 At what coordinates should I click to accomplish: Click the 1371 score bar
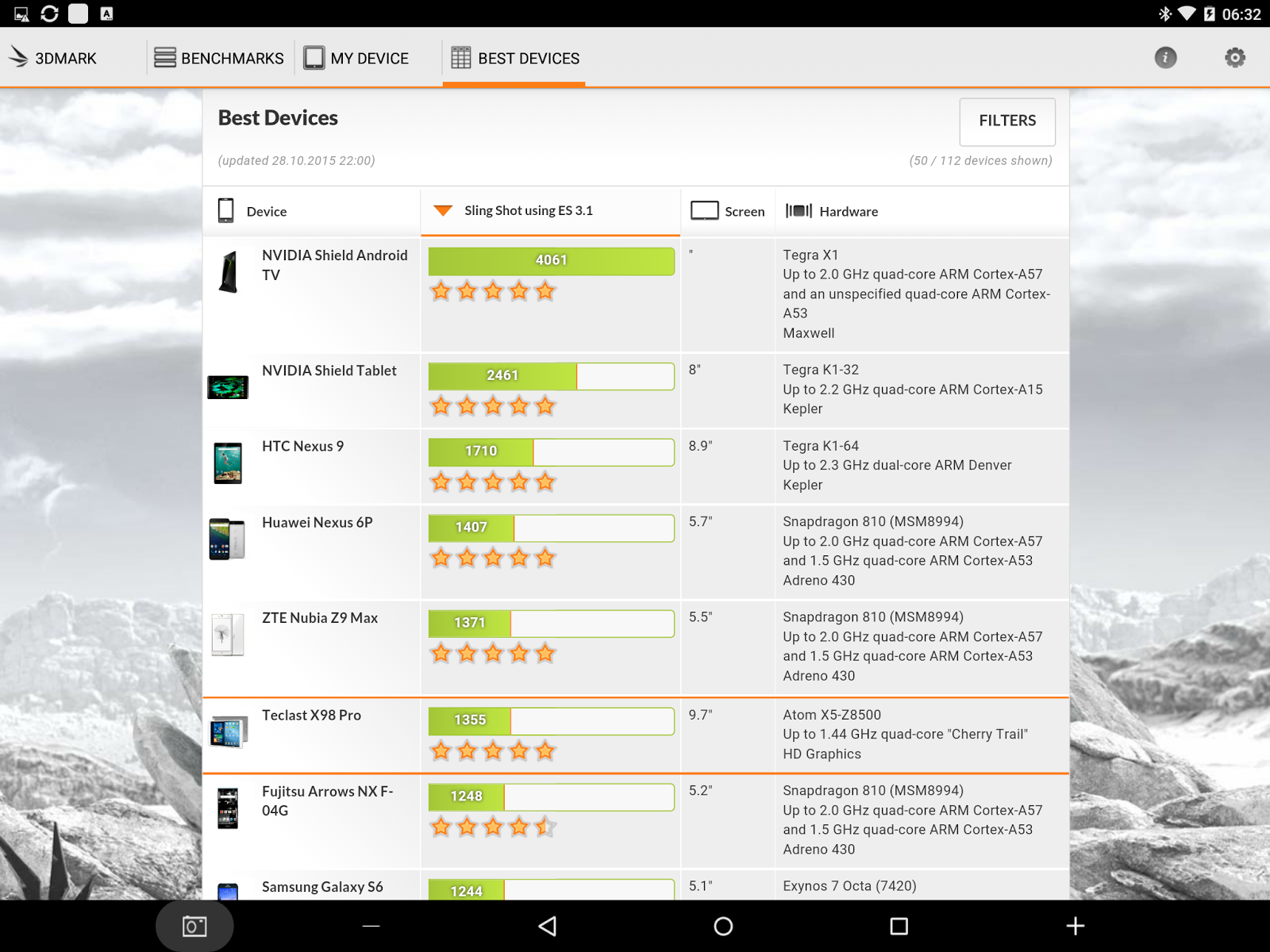point(552,624)
